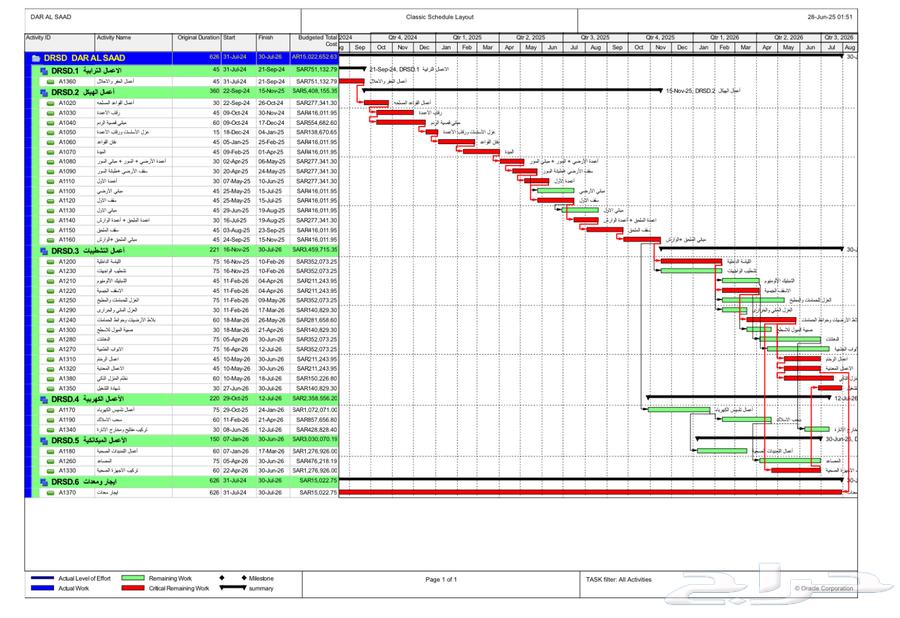Select activity row A1170 by its ID
900x618 pixels.
point(67,410)
